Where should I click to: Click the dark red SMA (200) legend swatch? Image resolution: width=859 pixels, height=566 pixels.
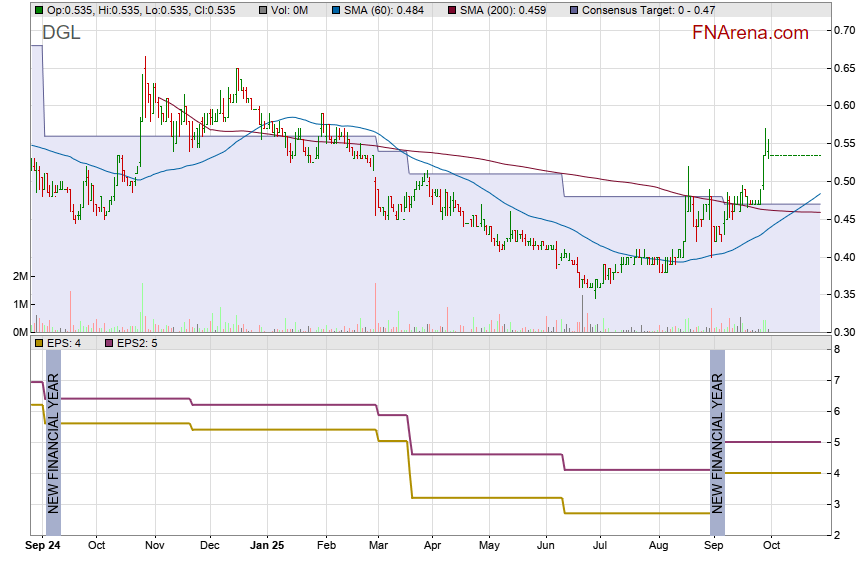451,10
